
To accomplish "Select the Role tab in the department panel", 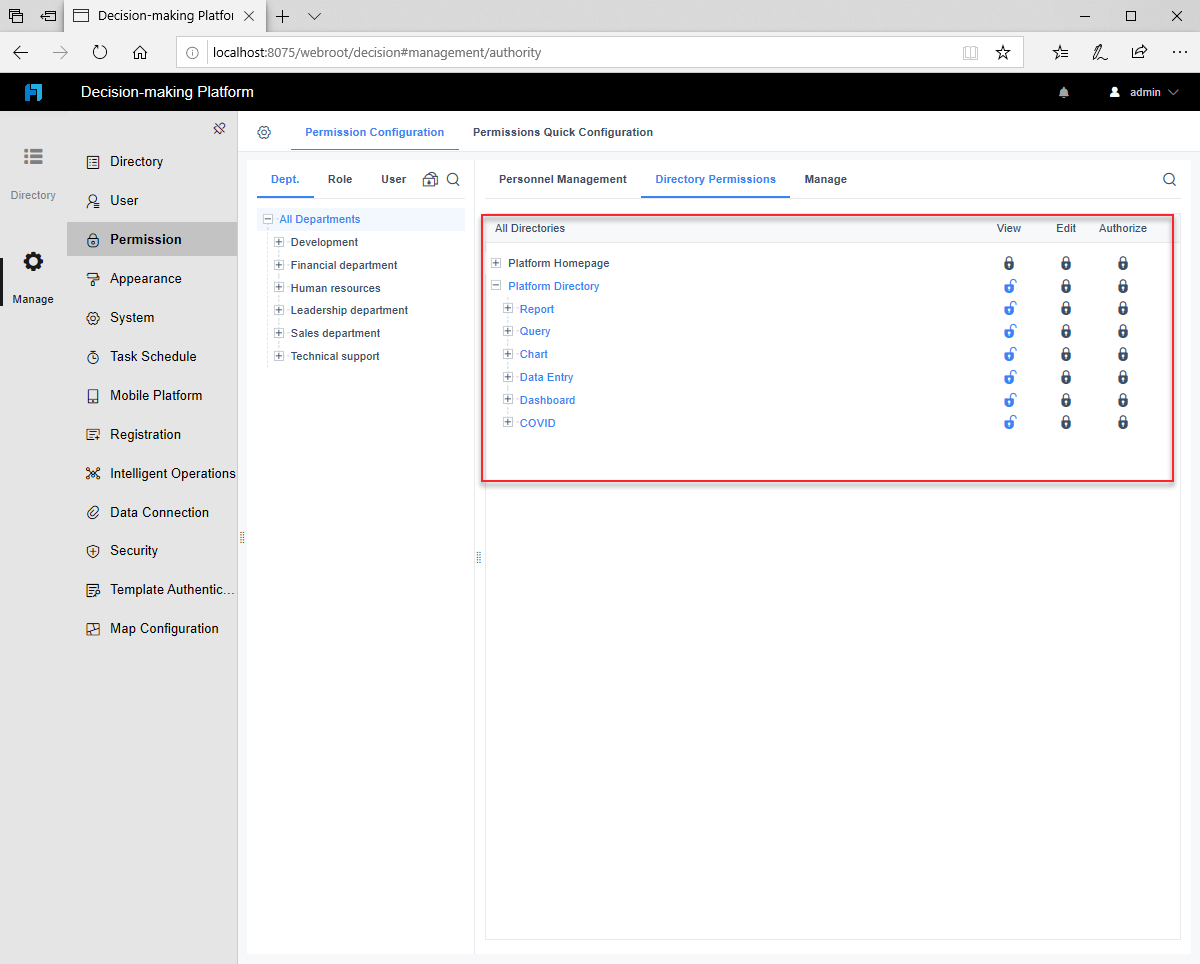I will [339, 178].
